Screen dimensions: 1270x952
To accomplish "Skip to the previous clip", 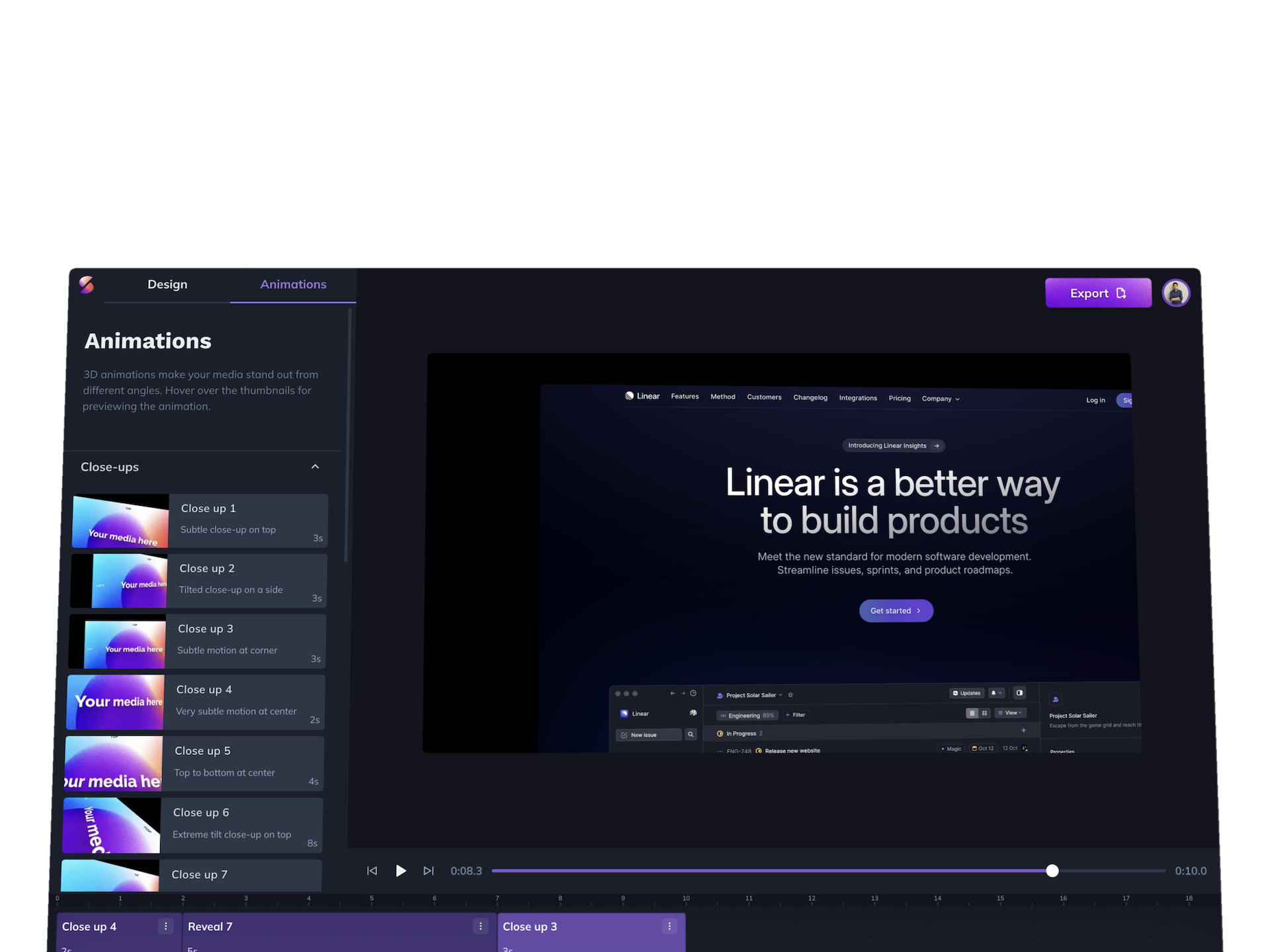I will 372,871.
